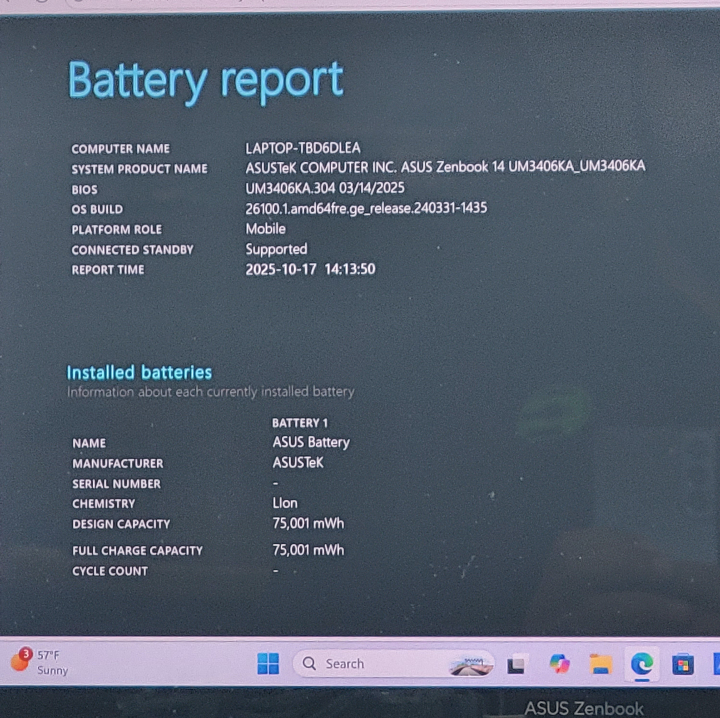
Task: Click the Battery report title
Action: tap(205, 81)
